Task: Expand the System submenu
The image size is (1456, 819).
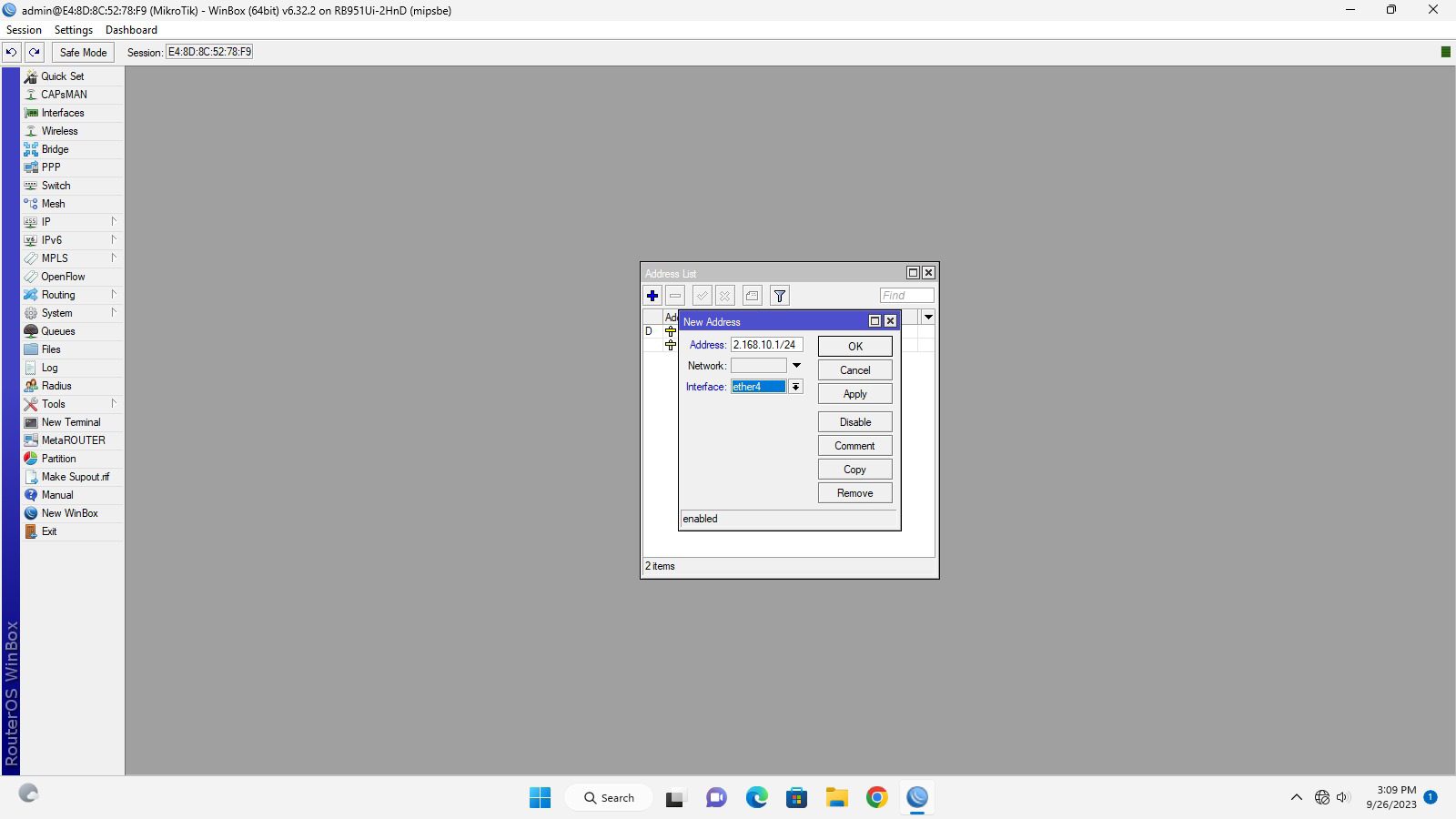Action: [x=72, y=313]
